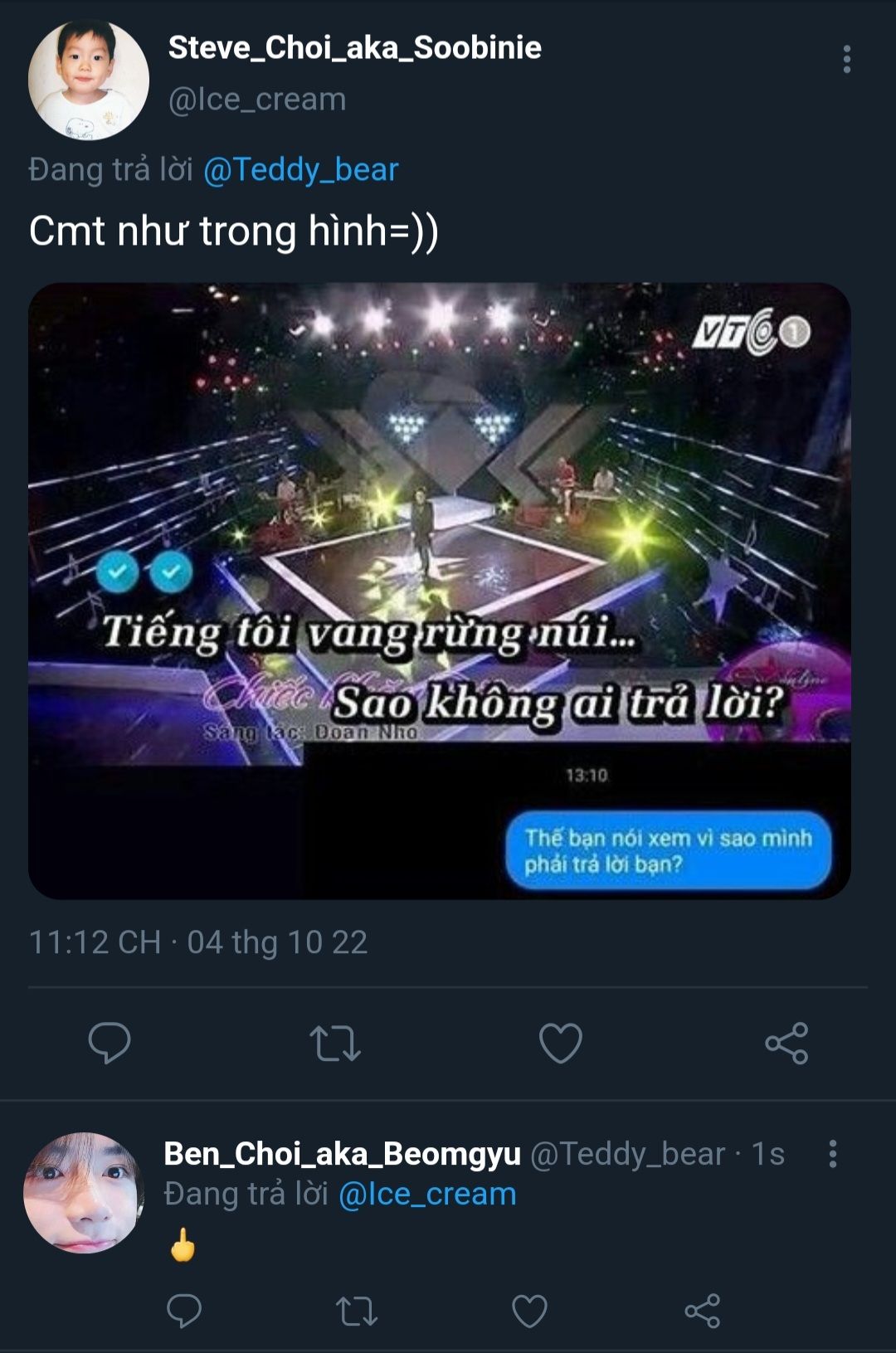Open the @Ice_cream handle under Steve_Choi name
The image size is (896, 1353).
click(x=257, y=100)
